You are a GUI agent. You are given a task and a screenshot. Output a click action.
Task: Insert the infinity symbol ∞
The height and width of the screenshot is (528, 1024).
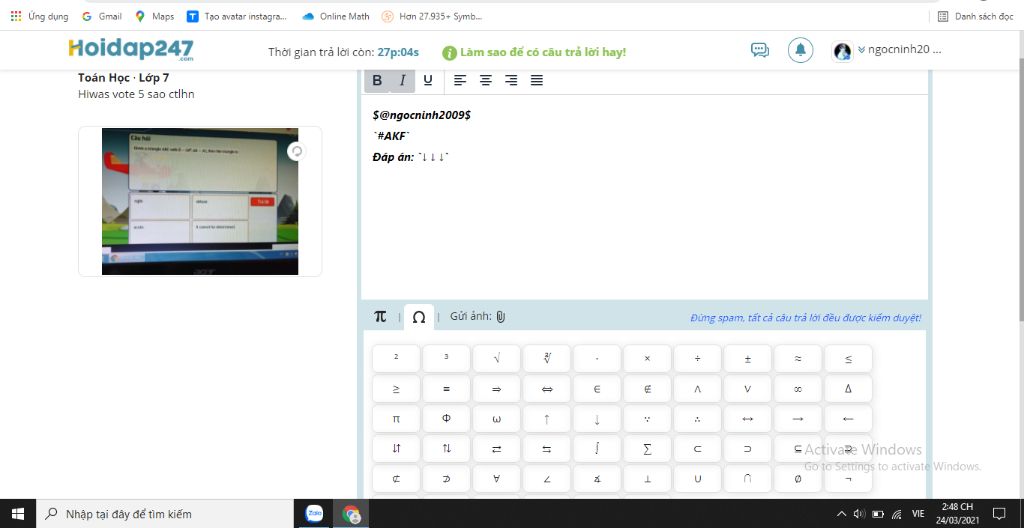point(798,389)
